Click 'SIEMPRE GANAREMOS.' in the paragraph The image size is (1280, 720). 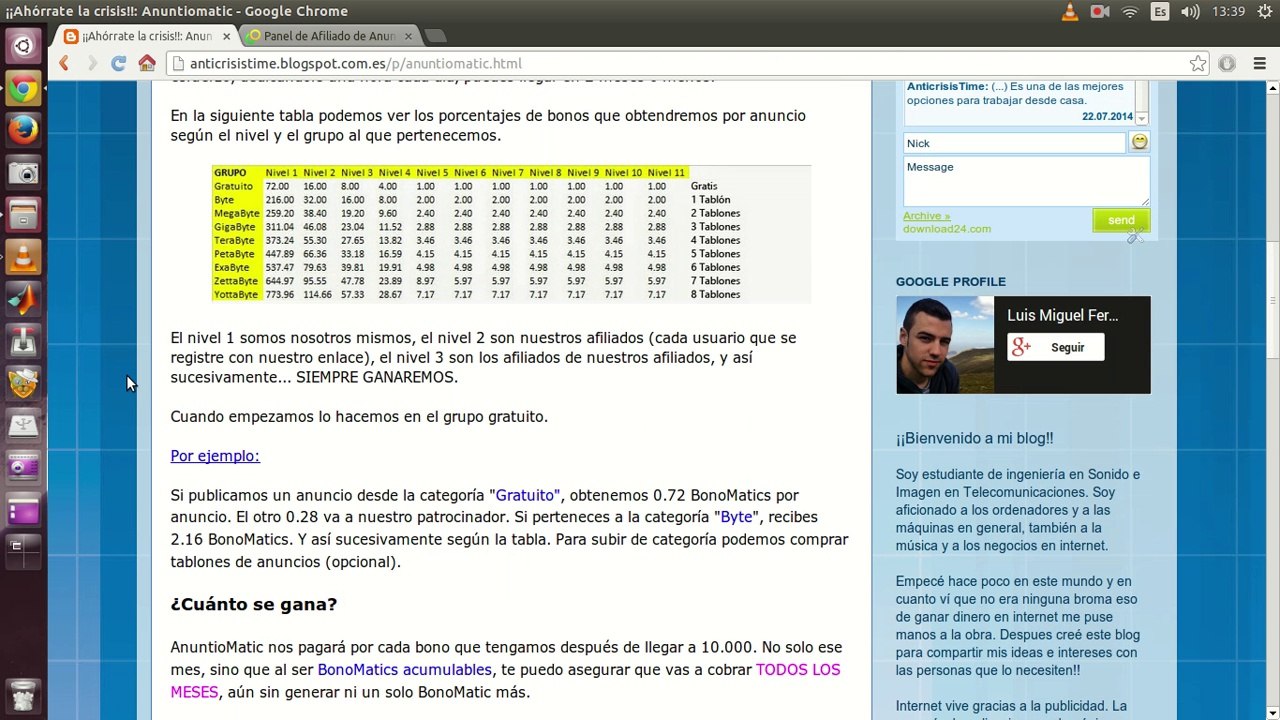[x=377, y=377]
